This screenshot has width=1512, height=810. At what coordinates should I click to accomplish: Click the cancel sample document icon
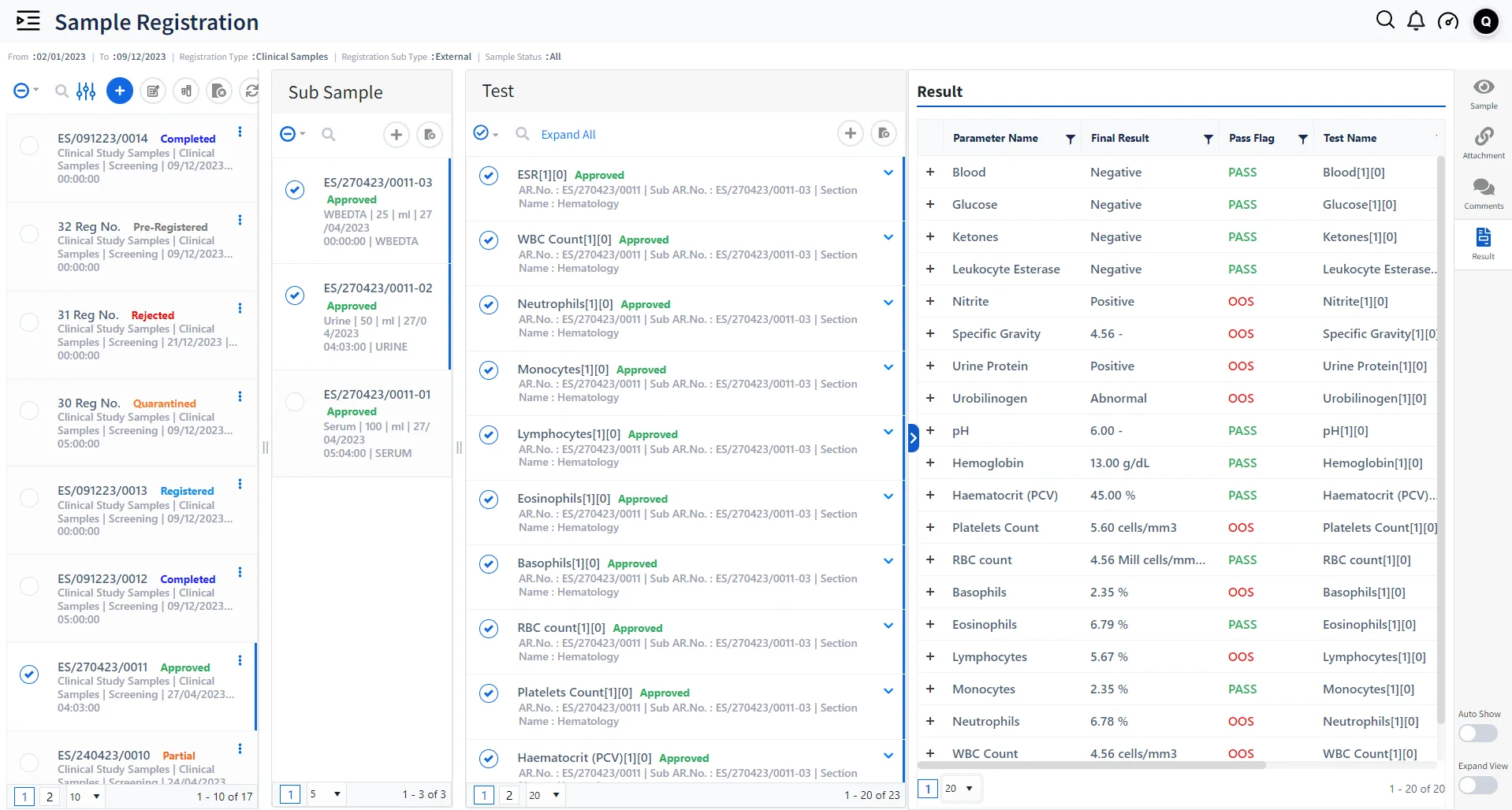(x=219, y=91)
